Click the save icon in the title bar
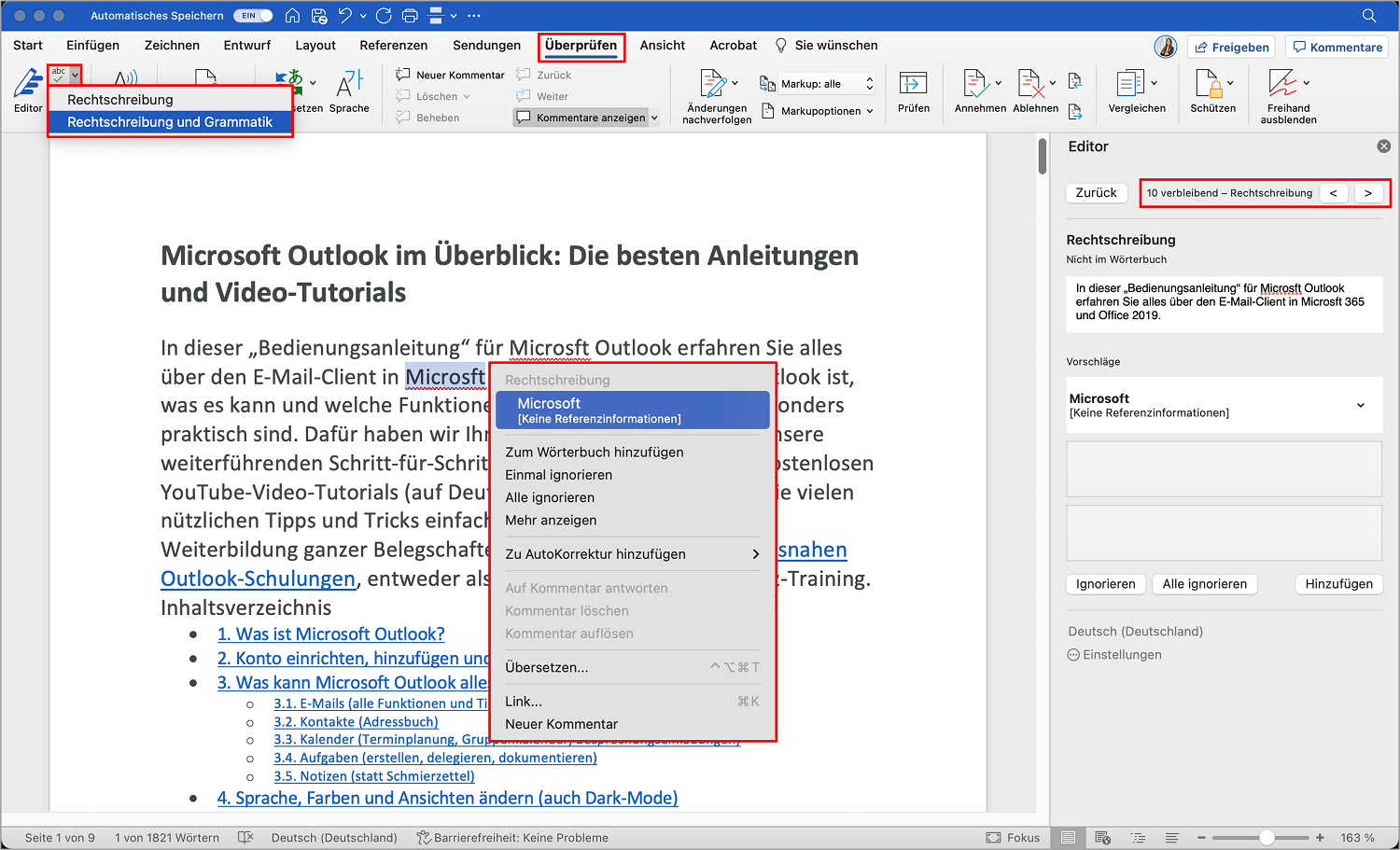 [319, 16]
